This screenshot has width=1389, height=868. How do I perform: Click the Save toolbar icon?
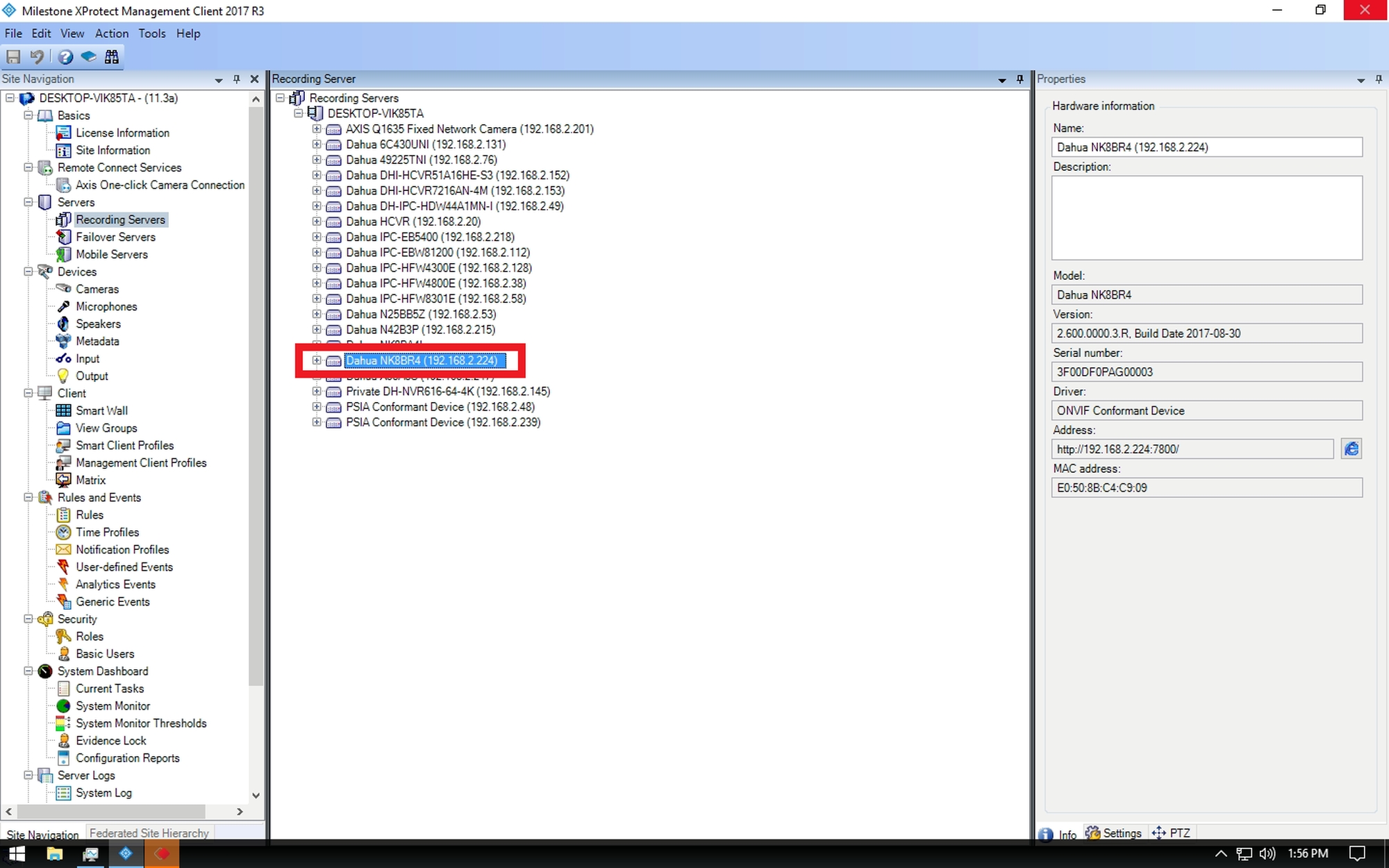13,57
